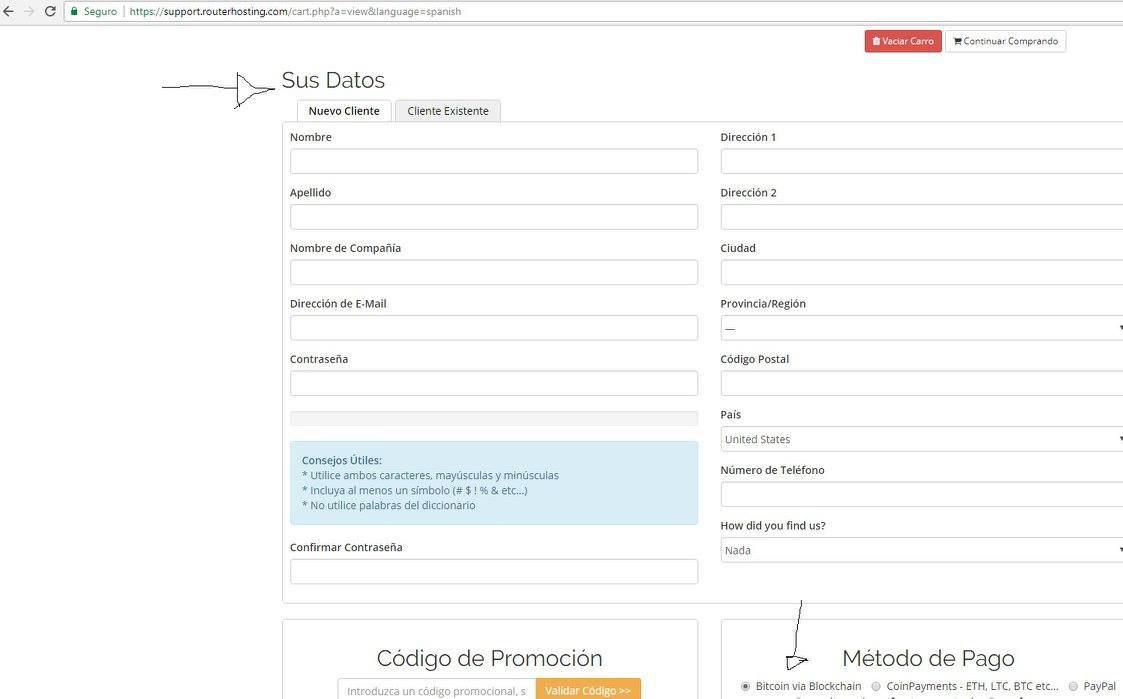Click the browser reload icon
The height and width of the screenshot is (699, 1123).
[x=50, y=11]
